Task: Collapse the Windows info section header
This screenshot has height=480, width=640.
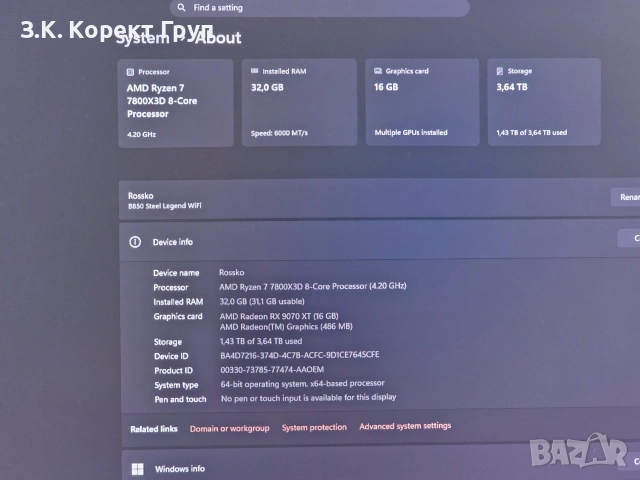Action: tap(381, 466)
